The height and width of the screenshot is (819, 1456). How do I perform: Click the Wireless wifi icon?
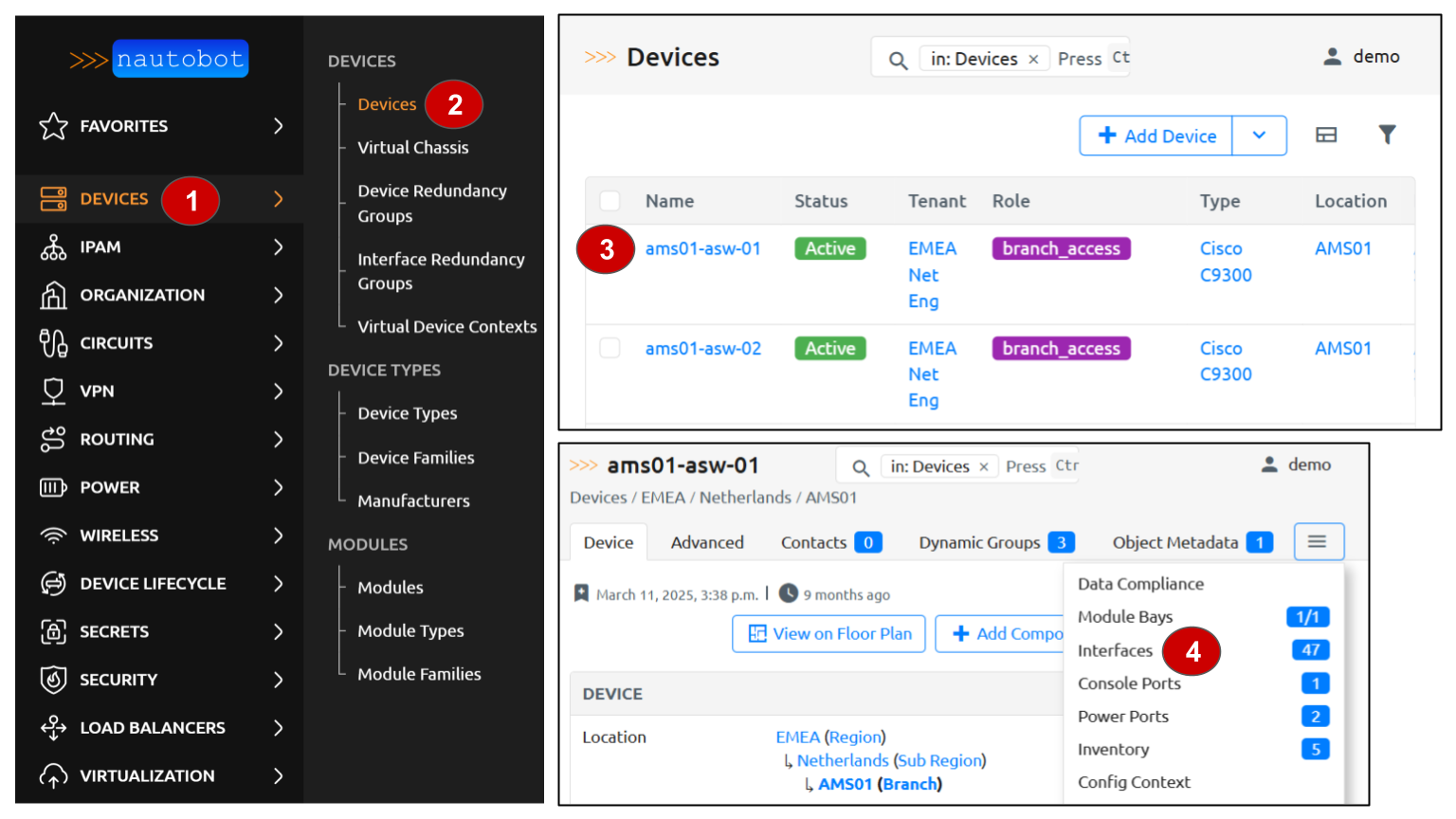pyautogui.click(x=54, y=536)
